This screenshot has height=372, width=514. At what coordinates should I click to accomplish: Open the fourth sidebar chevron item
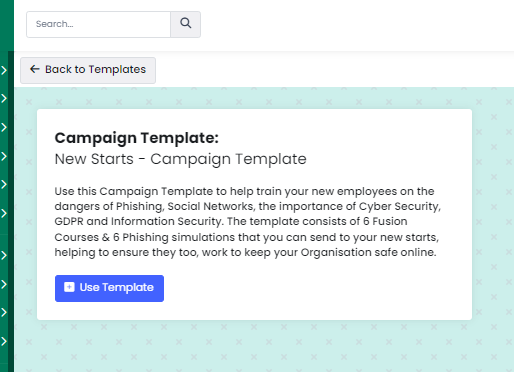coord(4,156)
